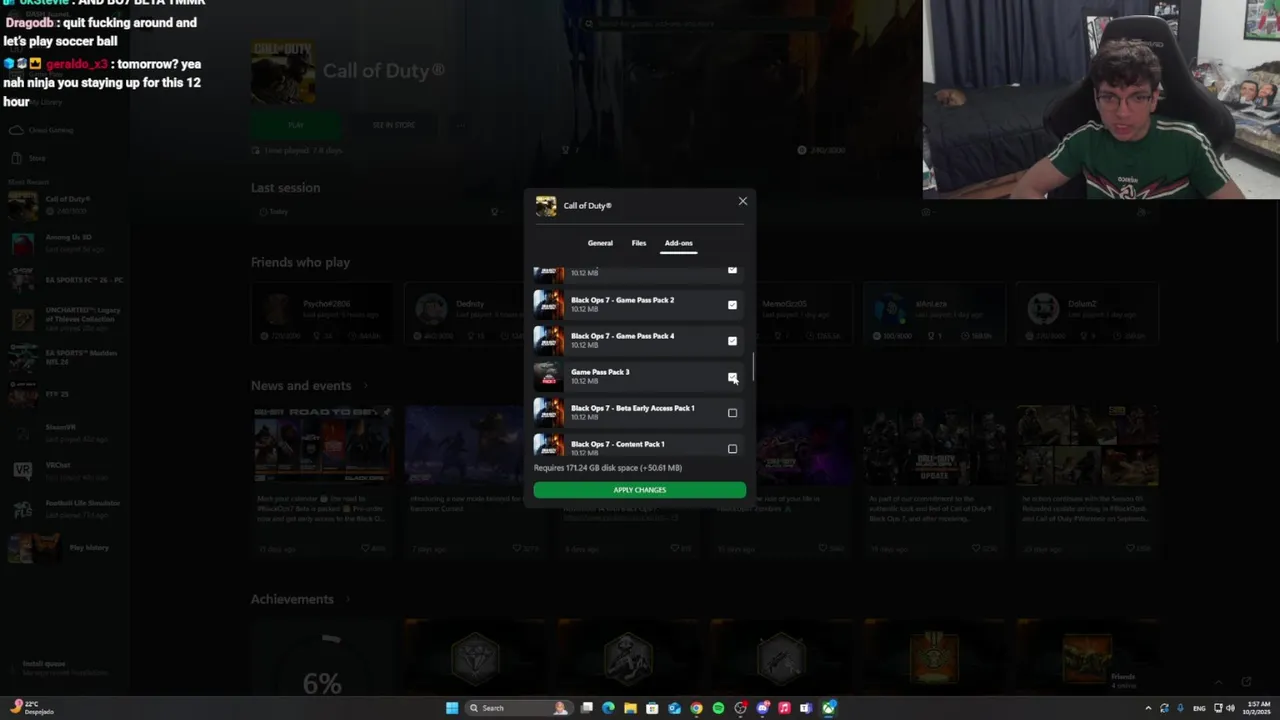Click the Apply Changes button
1280x720 pixels.
tap(640, 490)
